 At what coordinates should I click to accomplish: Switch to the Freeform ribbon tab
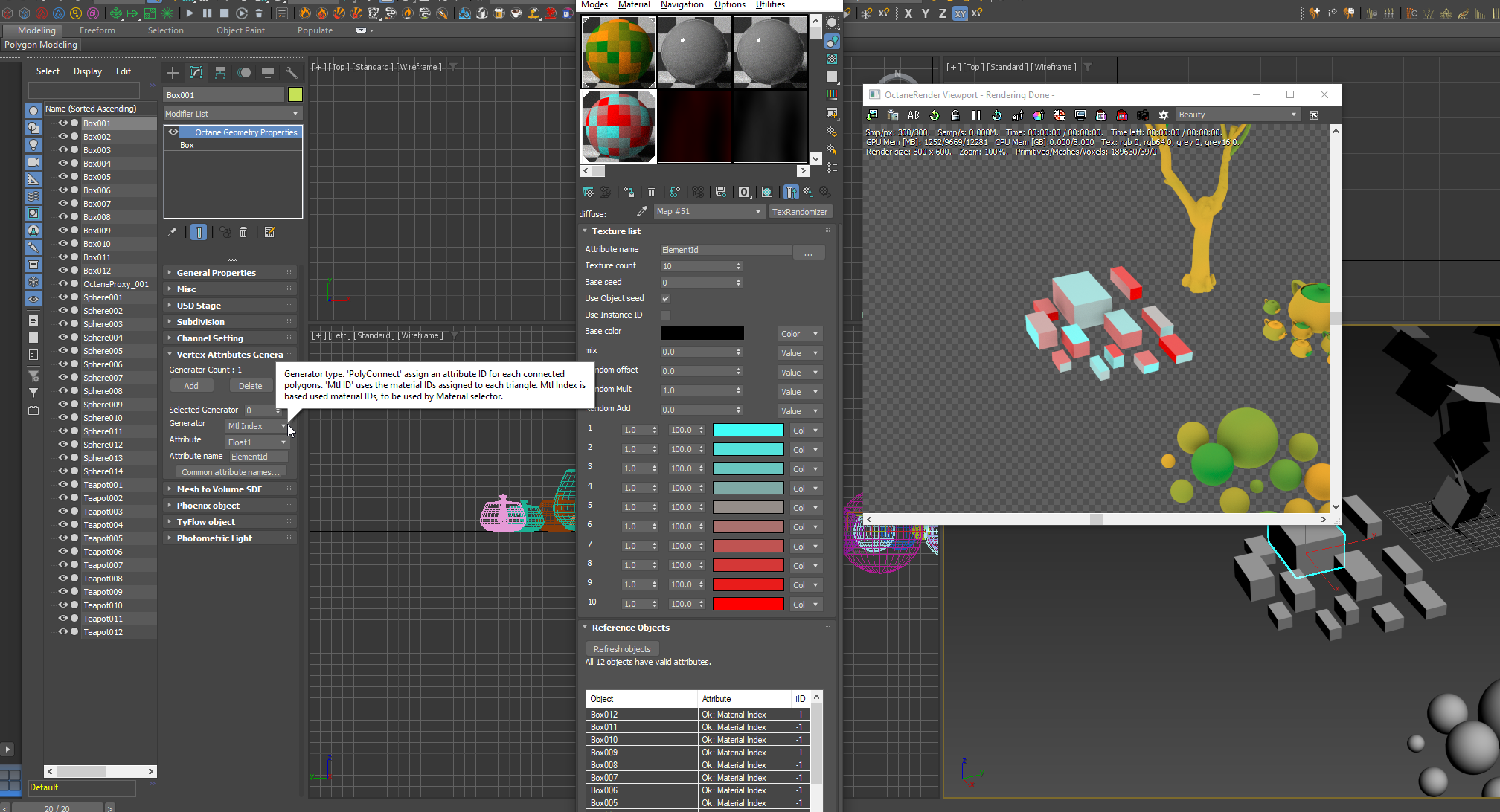click(97, 30)
